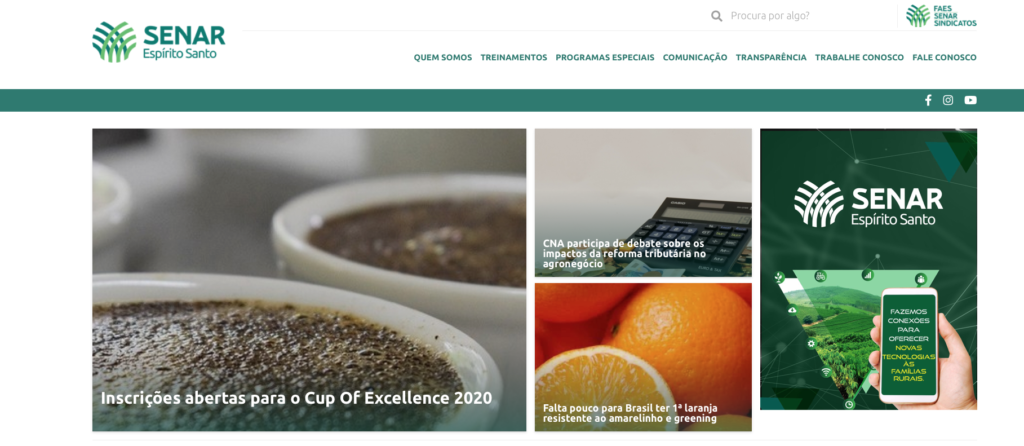Open the Facebook social icon
The height and width of the screenshot is (446, 1024).
(927, 100)
